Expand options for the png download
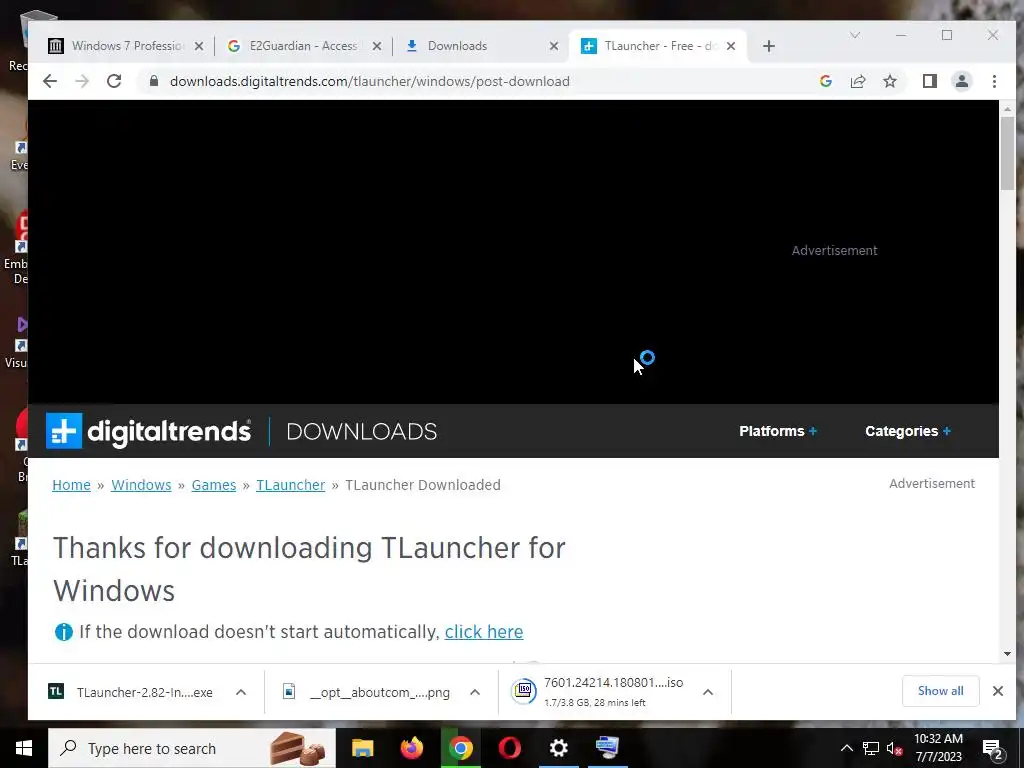The image size is (1024, 768). click(x=475, y=692)
